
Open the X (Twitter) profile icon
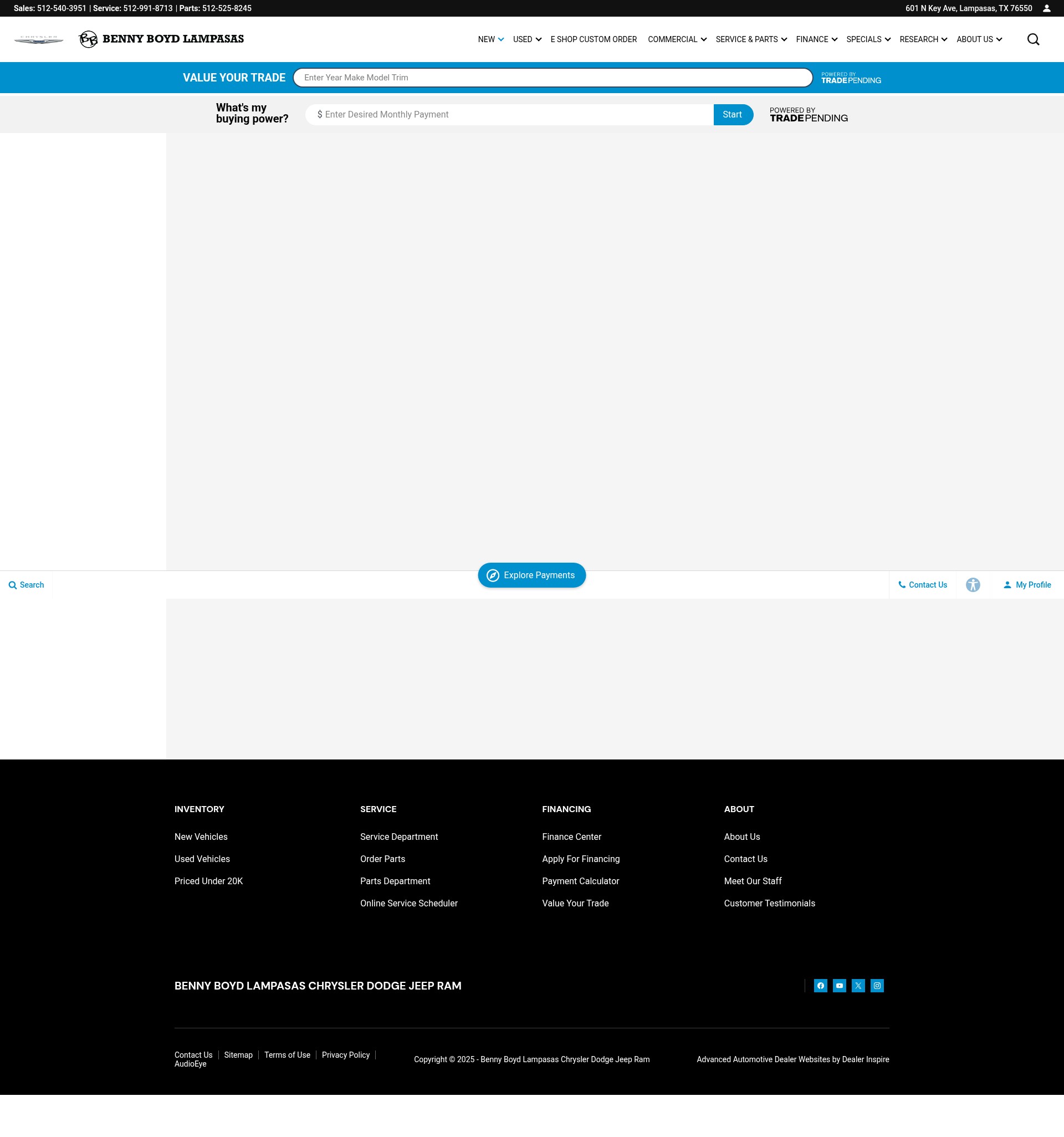coord(858,986)
